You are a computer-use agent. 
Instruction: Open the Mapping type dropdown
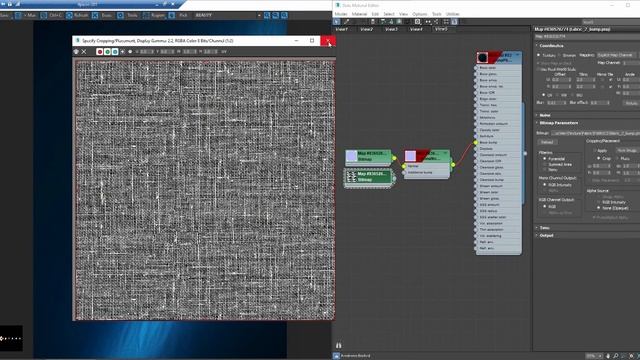tap(616, 55)
